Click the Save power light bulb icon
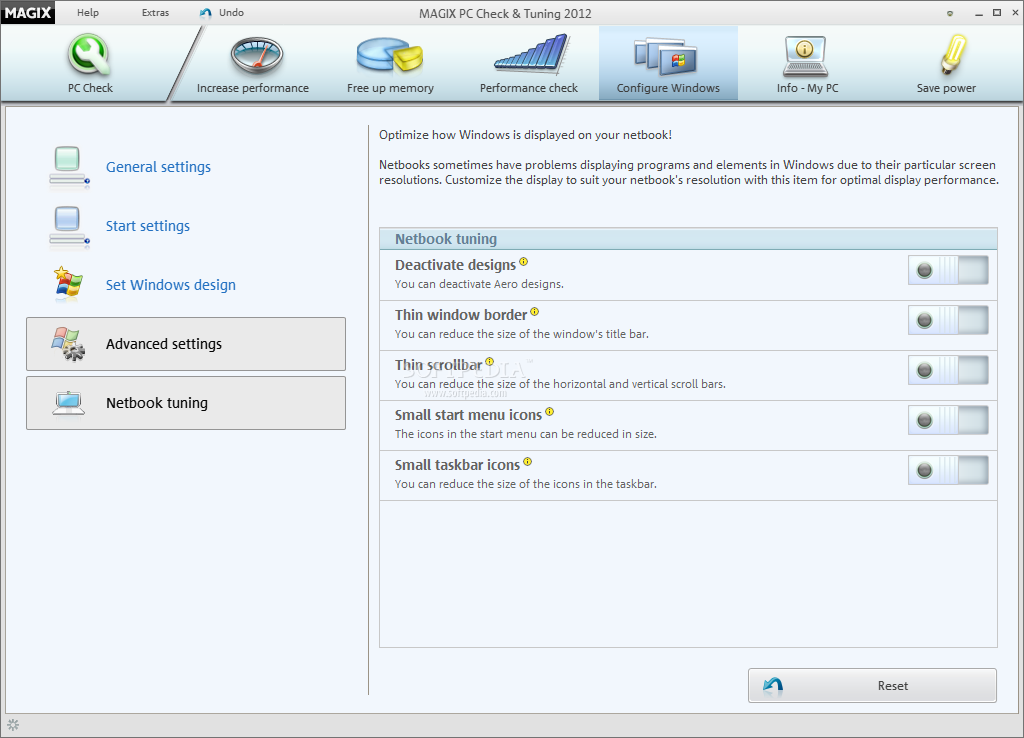Image resolution: width=1024 pixels, height=738 pixels. coord(953,54)
